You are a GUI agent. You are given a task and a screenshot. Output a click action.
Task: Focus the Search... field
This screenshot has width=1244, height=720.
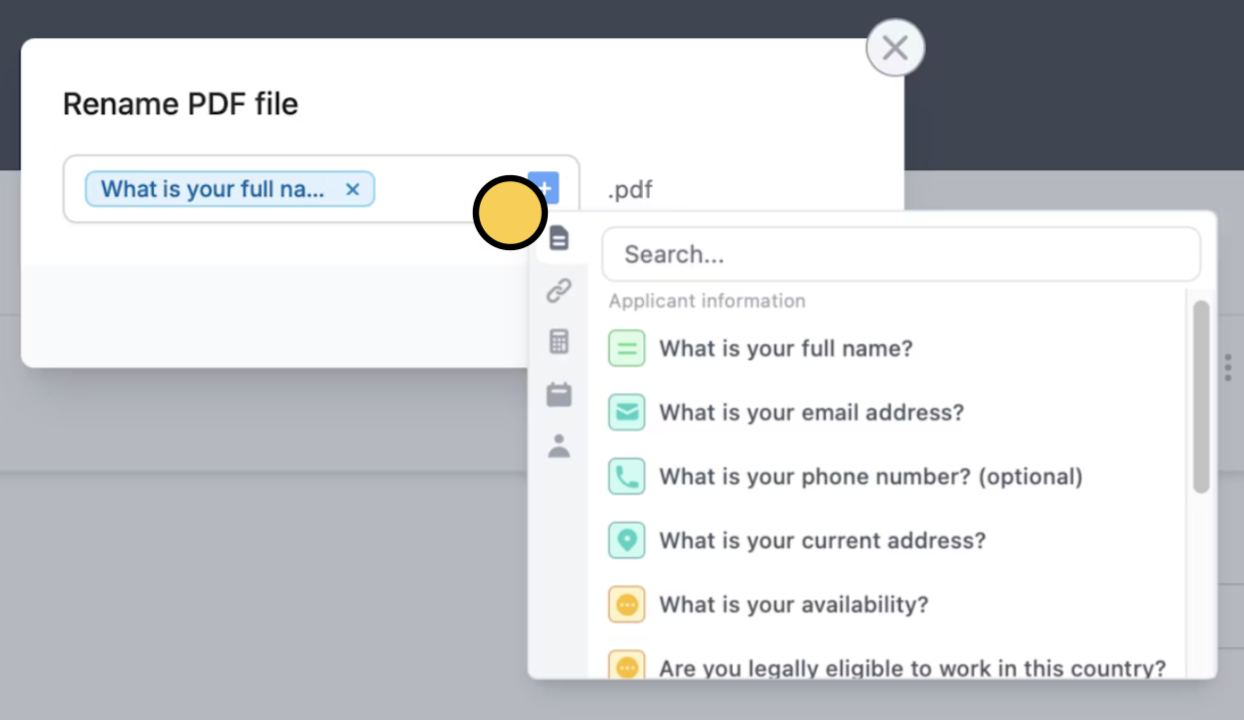pos(901,254)
